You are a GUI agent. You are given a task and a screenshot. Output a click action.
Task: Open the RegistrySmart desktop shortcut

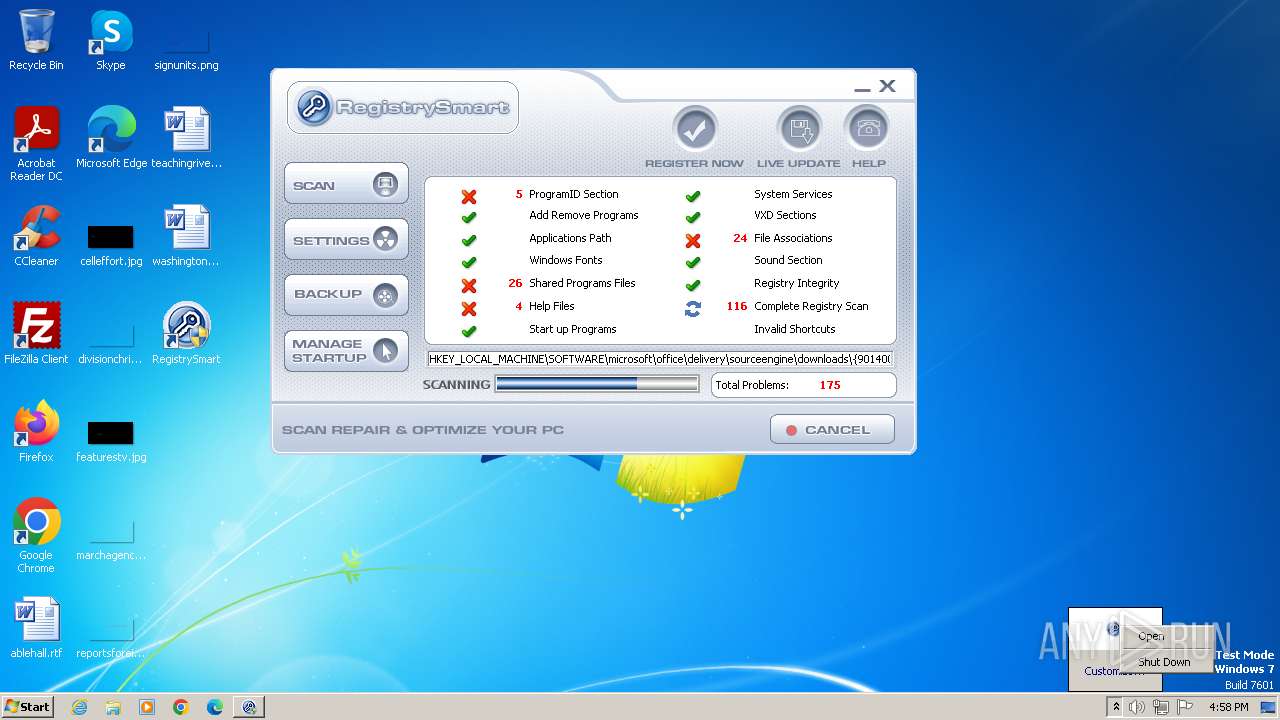pyautogui.click(x=186, y=334)
